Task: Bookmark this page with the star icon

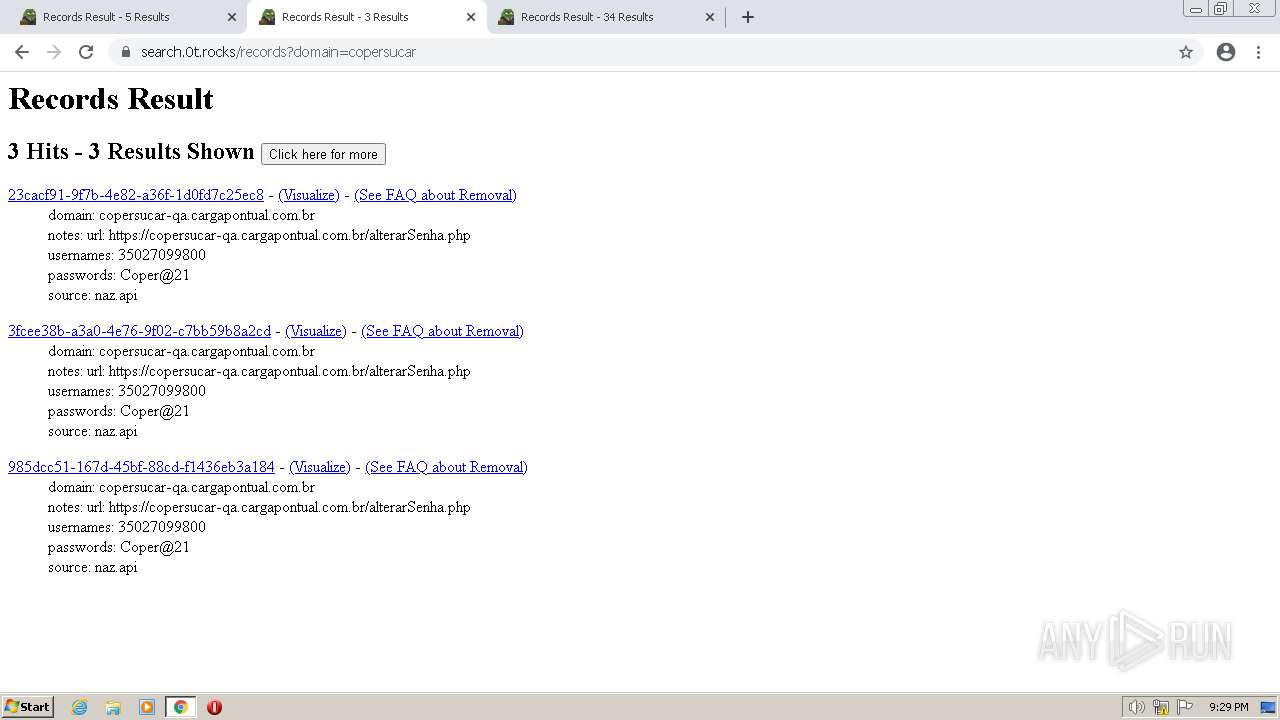Action: (x=1186, y=52)
